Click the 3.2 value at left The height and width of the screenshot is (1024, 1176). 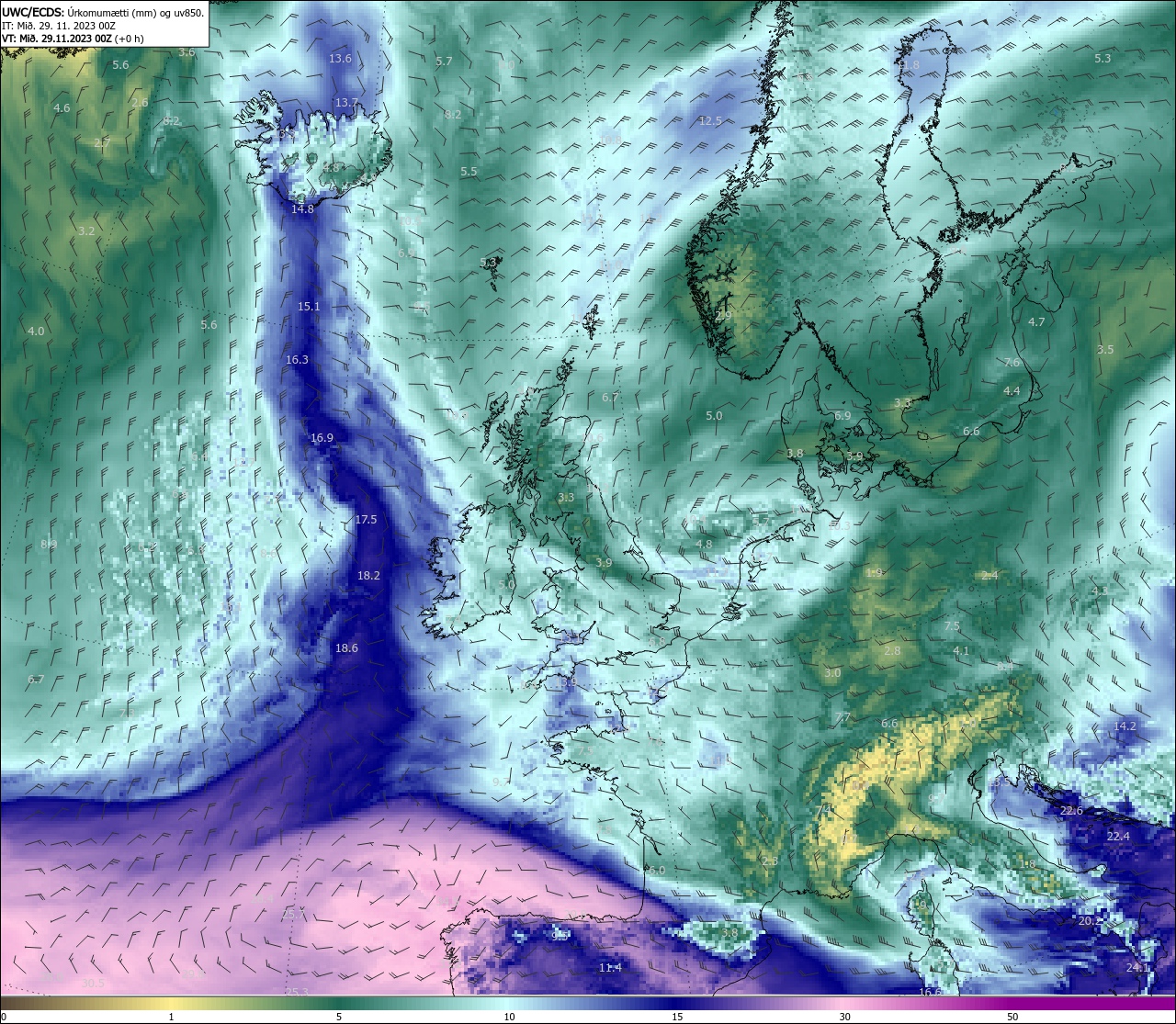[x=86, y=231]
